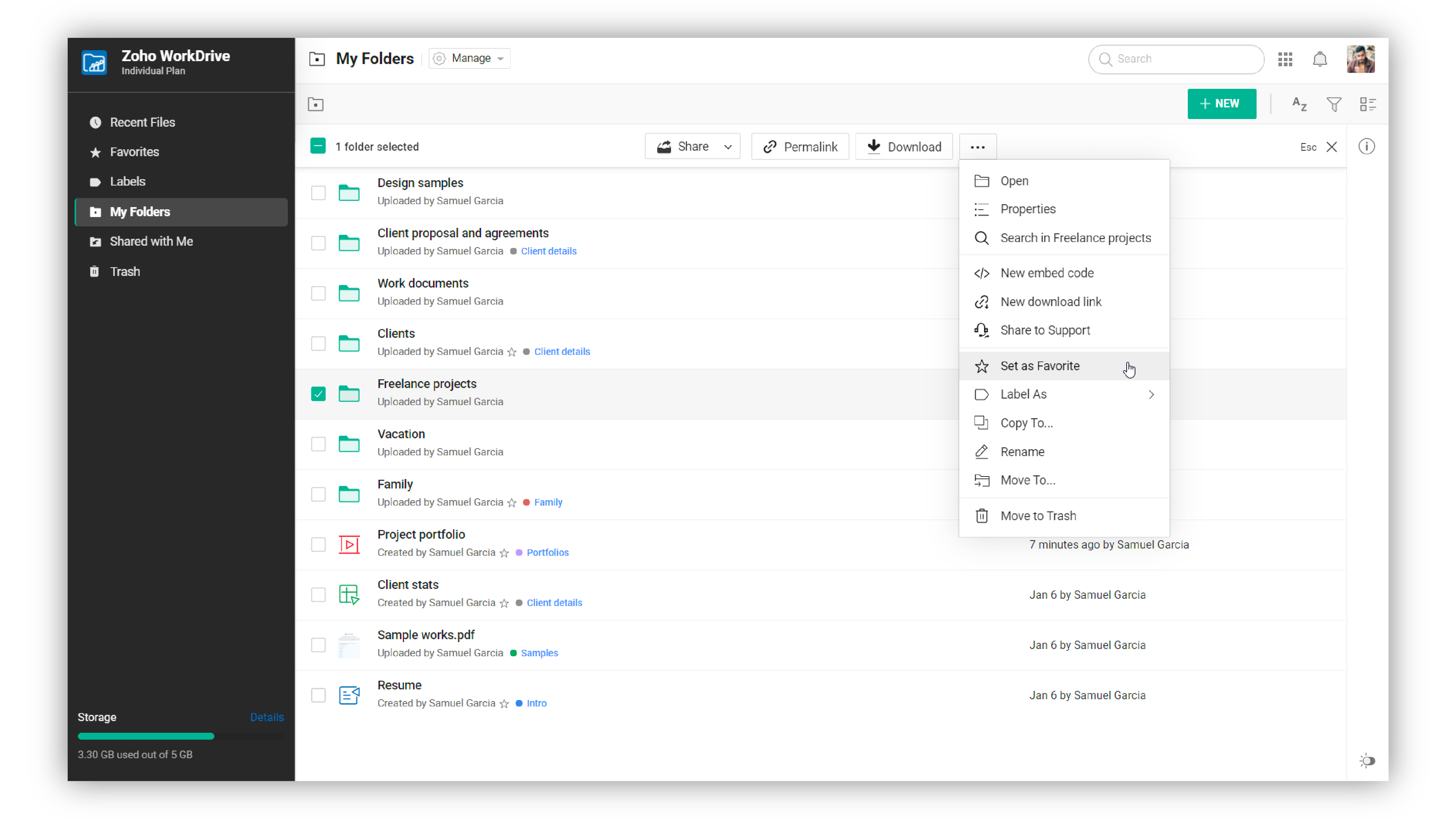Click the sort alphabetically icon

[1299, 104]
